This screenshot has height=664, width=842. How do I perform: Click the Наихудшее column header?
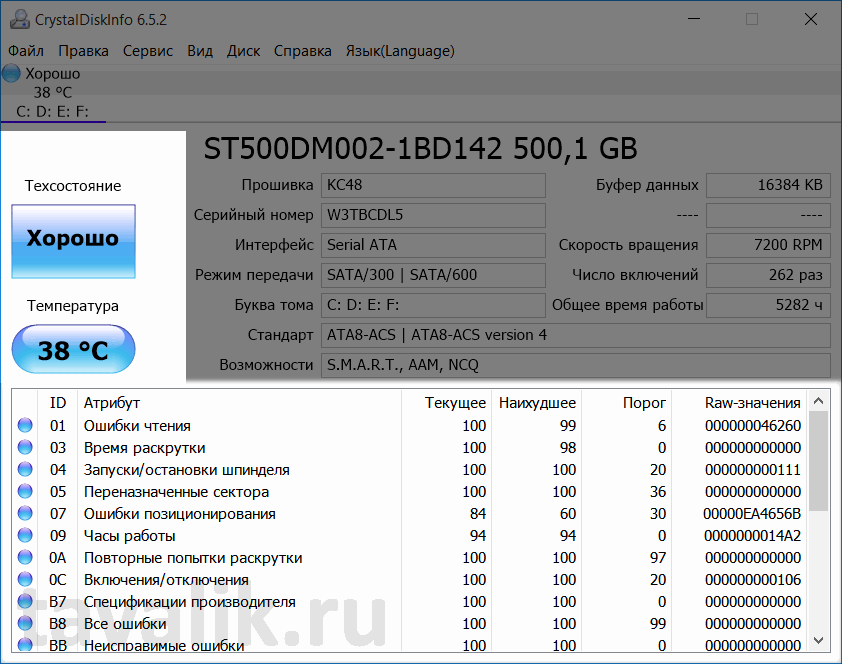point(536,403)
